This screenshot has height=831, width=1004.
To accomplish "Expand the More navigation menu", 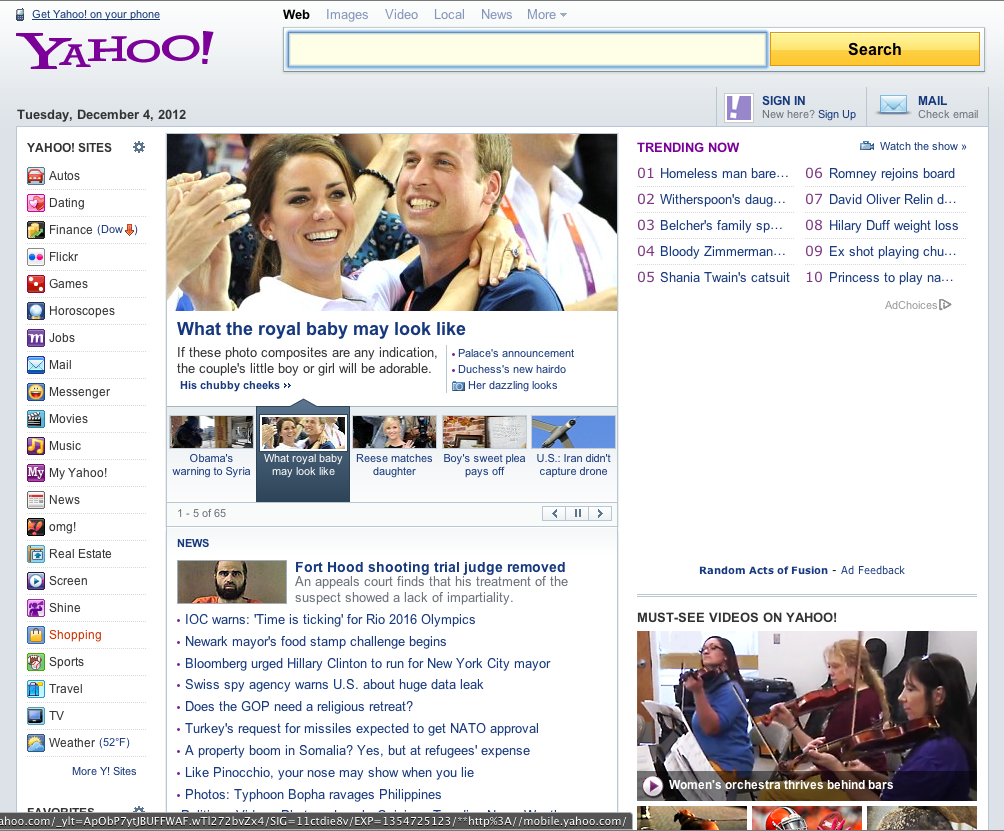I will pos(545,14).
